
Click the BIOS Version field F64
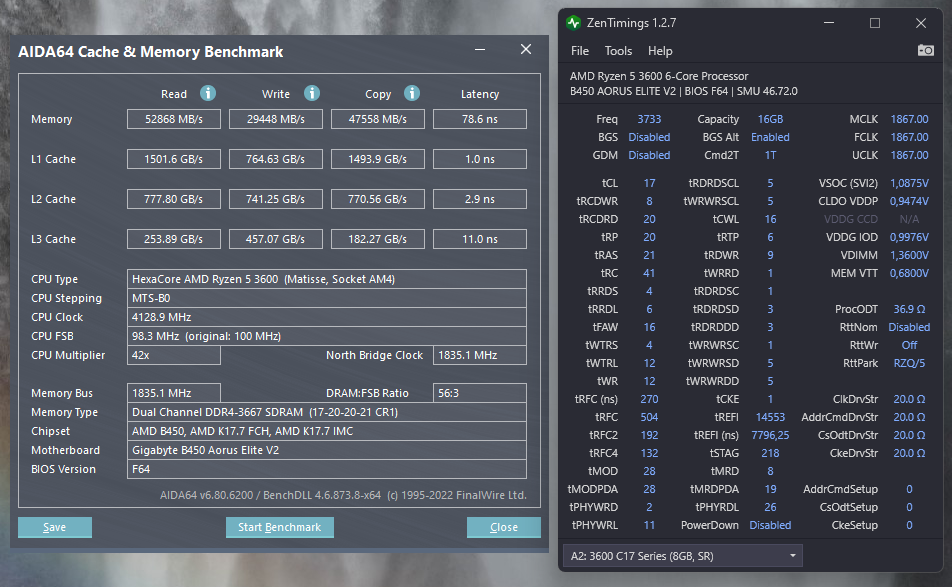(x=327, y=469)
